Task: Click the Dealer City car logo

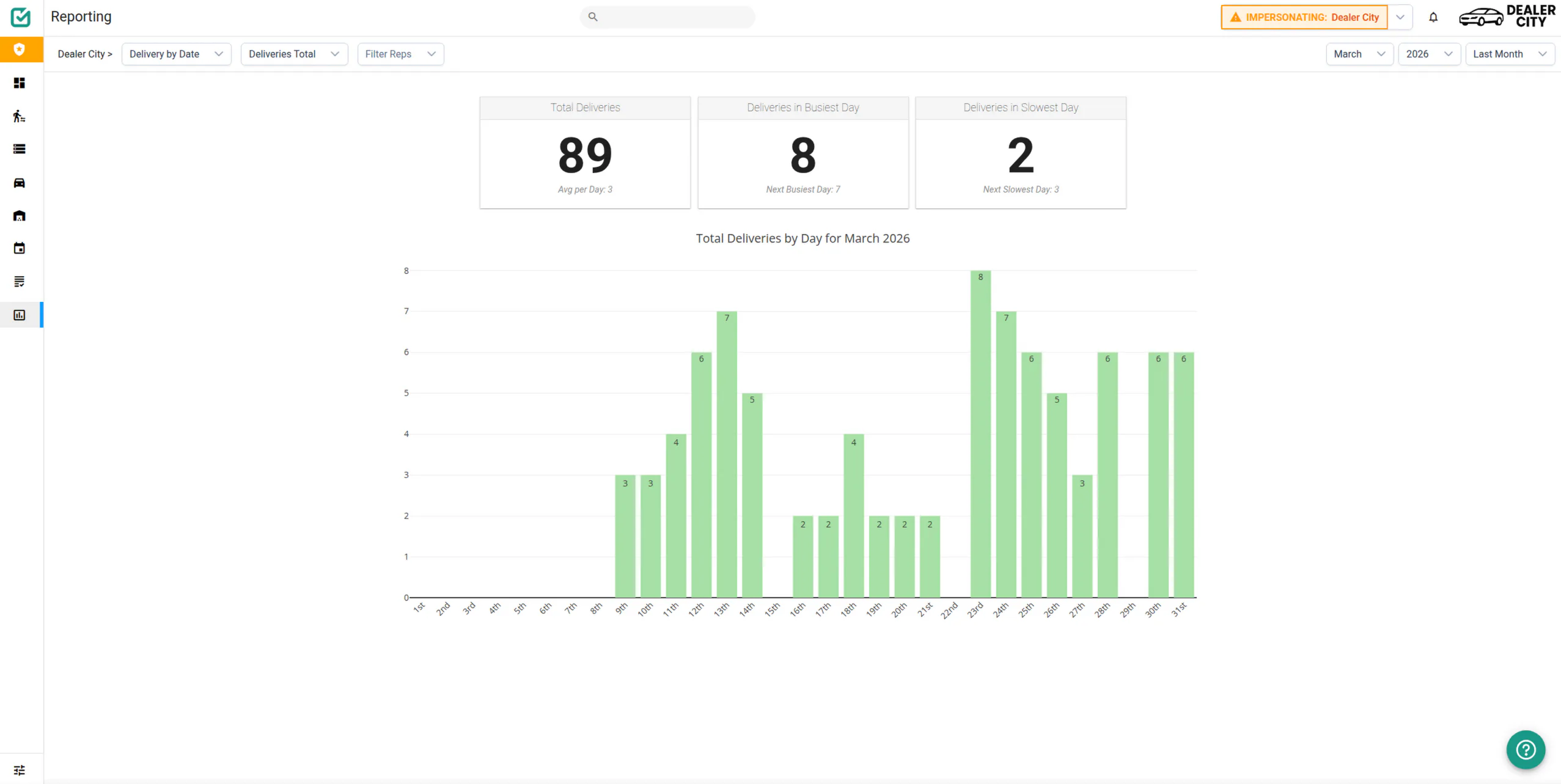Action: [x=1507, y=16]
